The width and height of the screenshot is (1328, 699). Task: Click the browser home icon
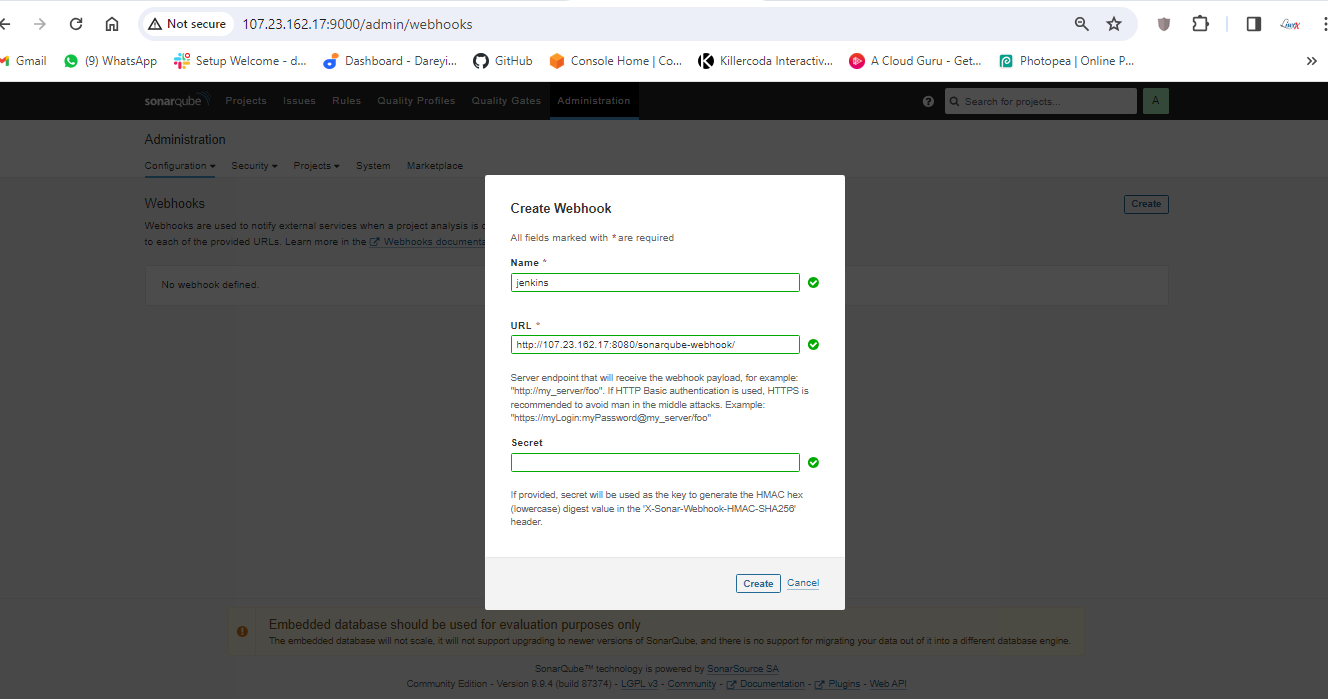click(x=112, y=24)
